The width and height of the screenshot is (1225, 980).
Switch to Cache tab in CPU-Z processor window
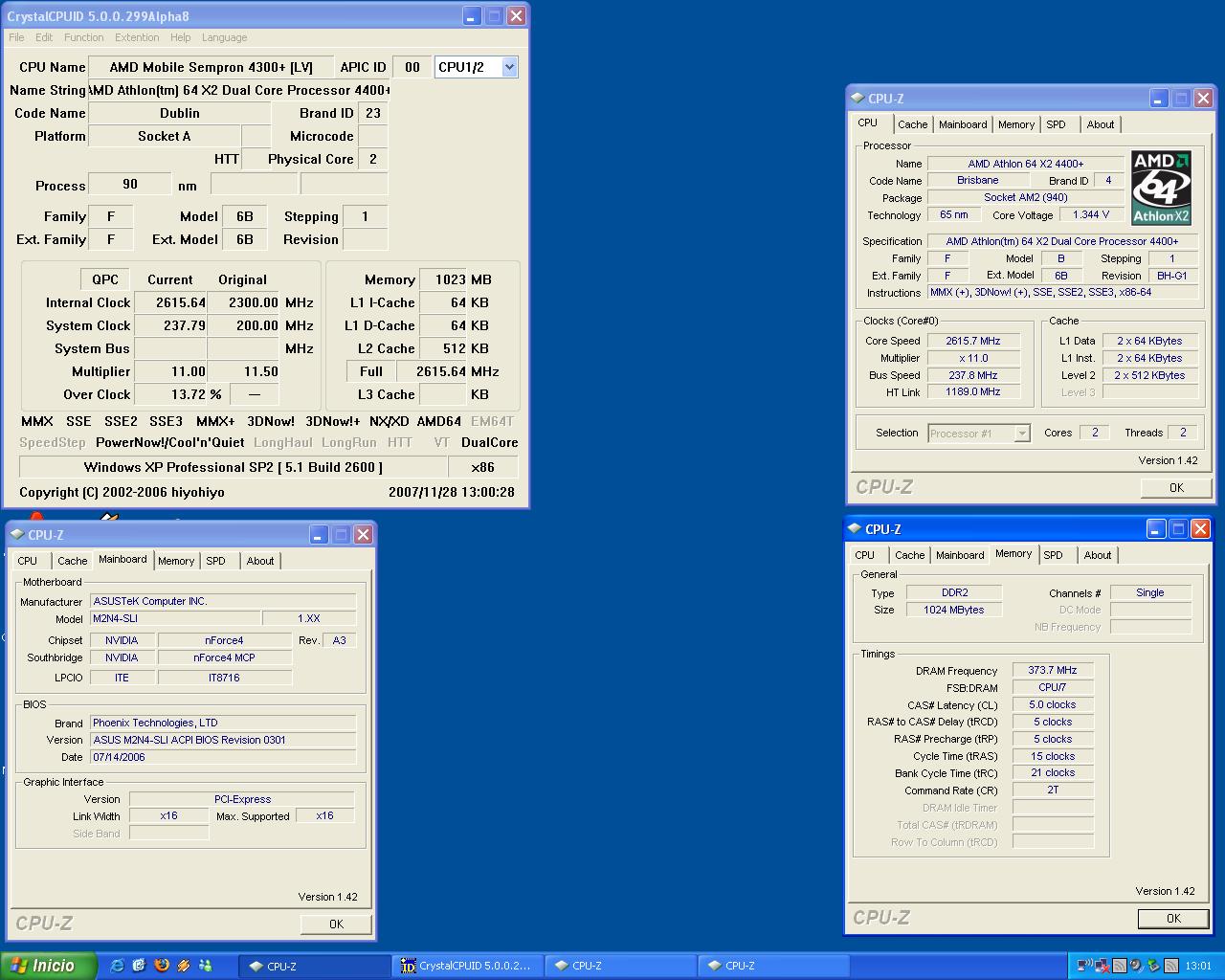(912, 124)
